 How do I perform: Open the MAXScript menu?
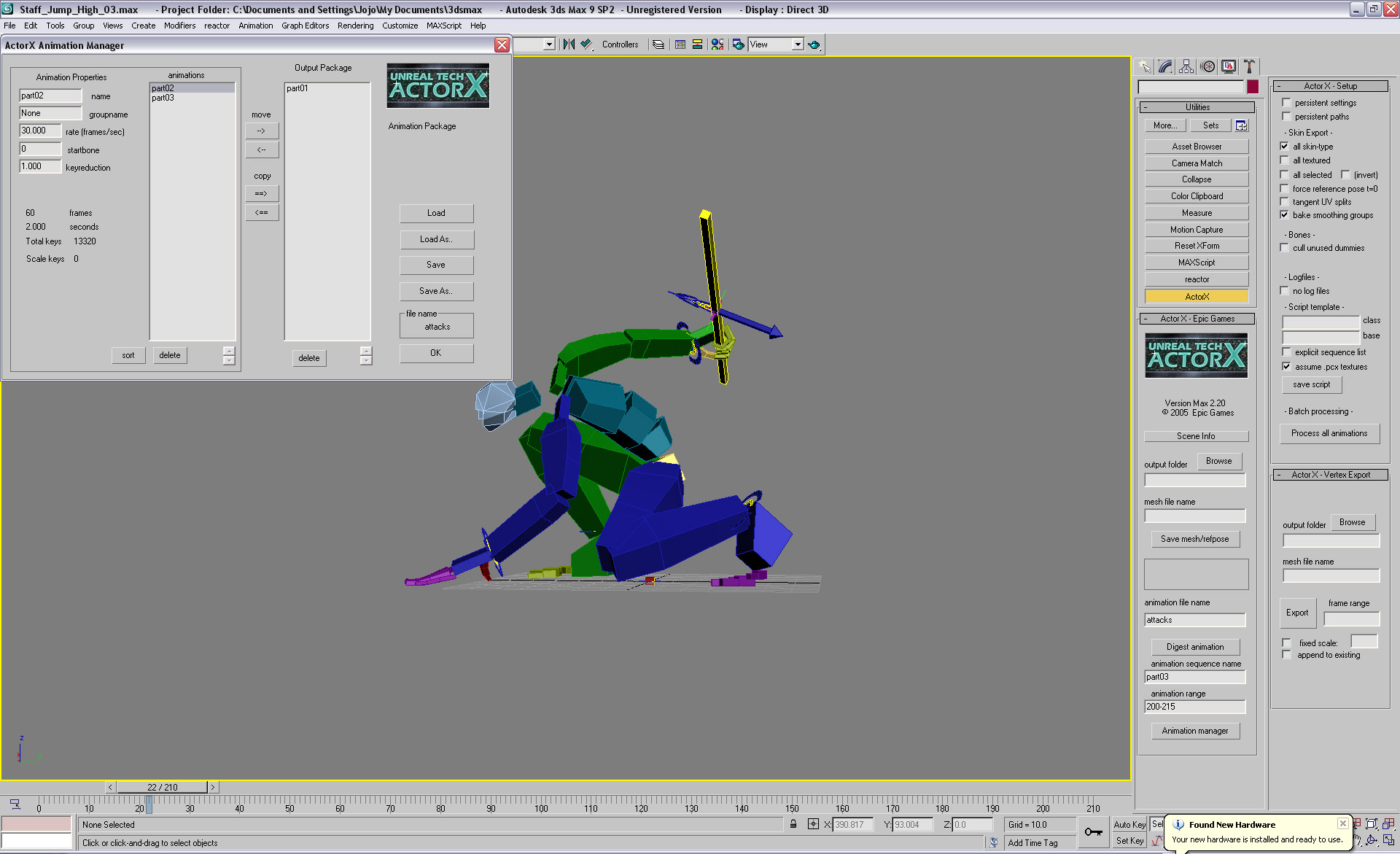tap(443, 26)
